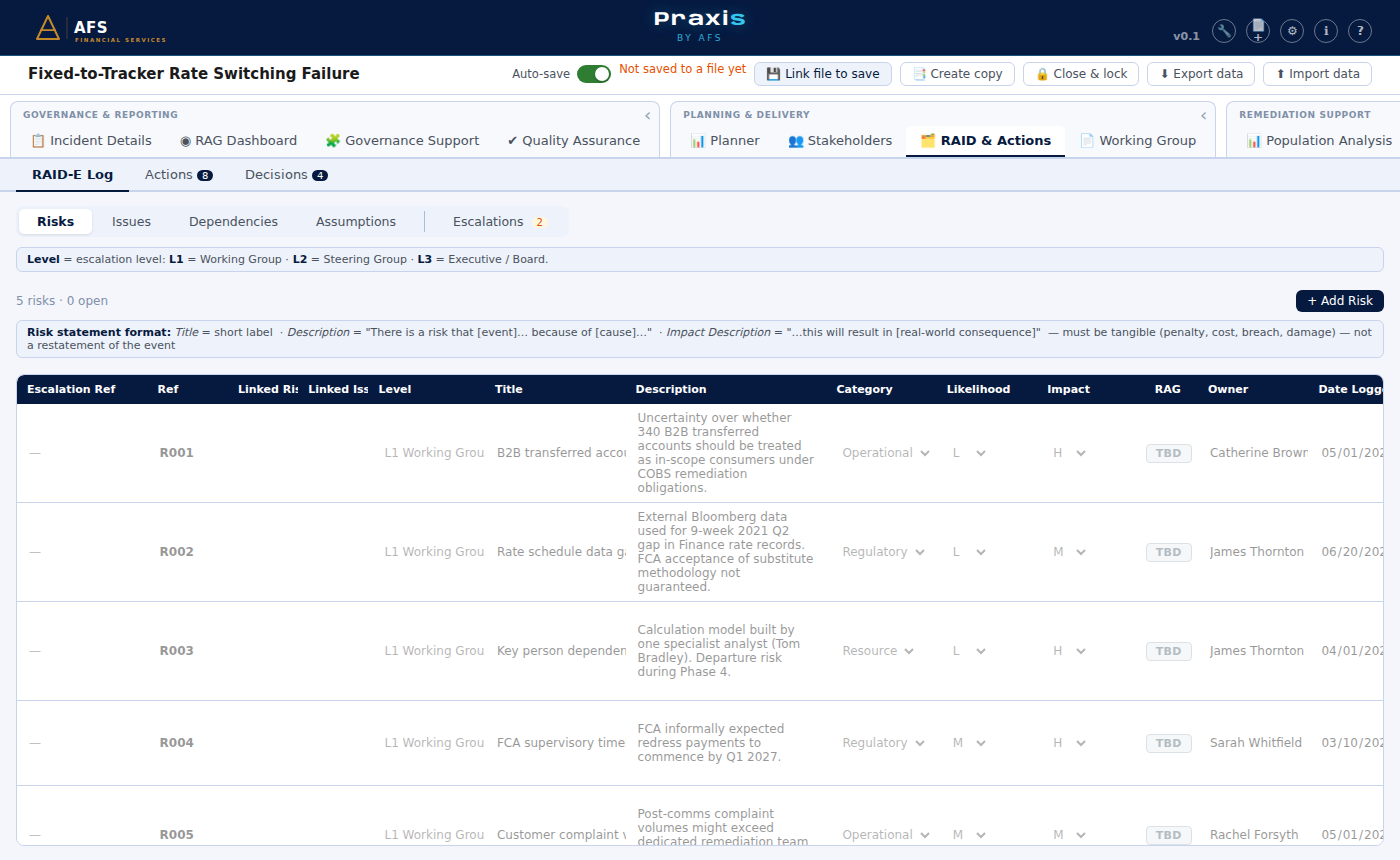1400x860 pixels.
Task: Open the RAG Dashboard tab
Action: [238, 141]
